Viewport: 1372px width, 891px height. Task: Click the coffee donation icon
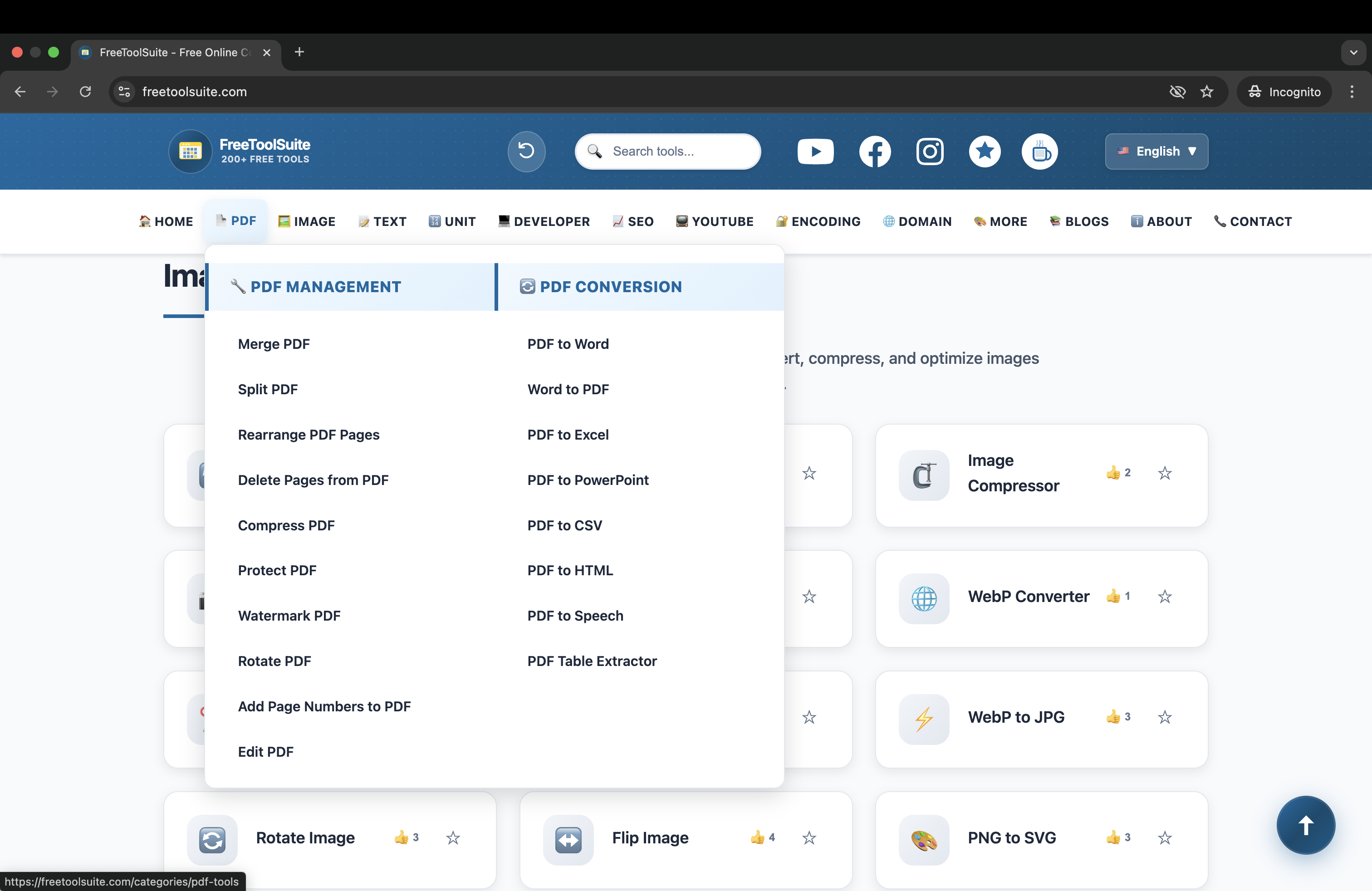pos(1039,151)
